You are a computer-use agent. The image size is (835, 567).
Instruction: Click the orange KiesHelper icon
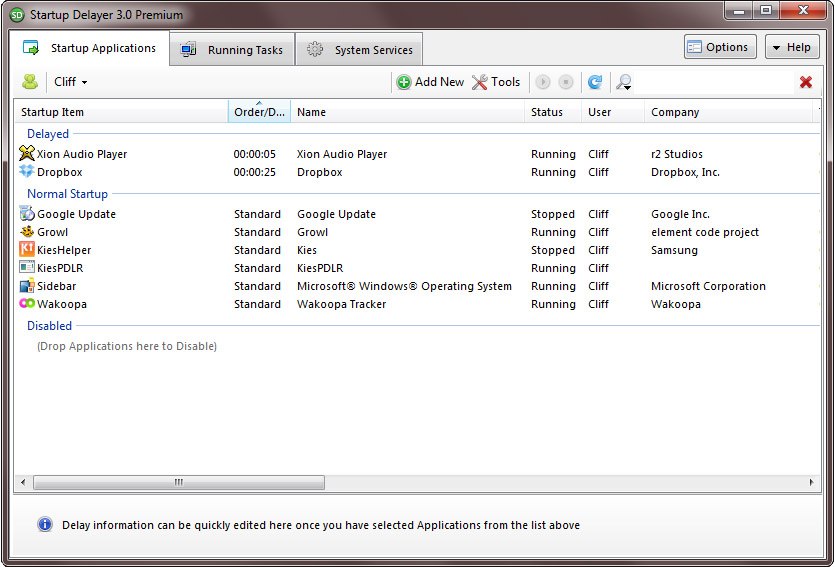pos(27,249)
